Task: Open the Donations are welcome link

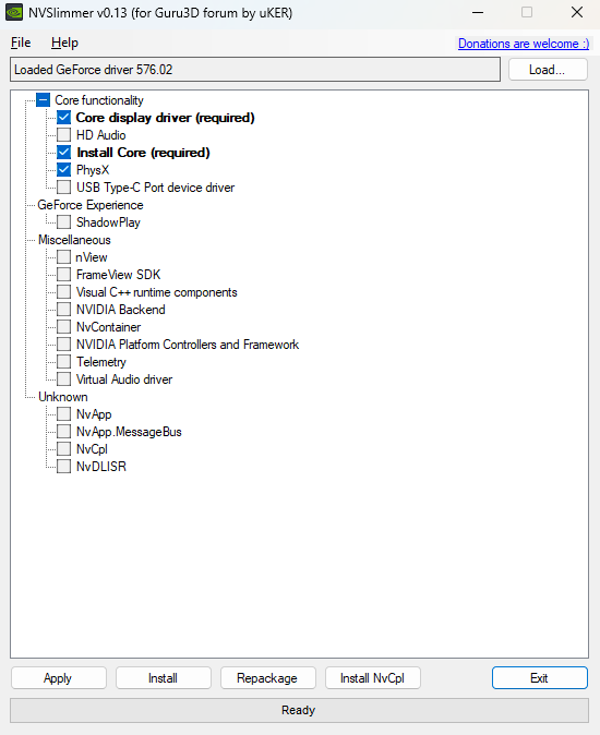Action: [x=524, y=44]
